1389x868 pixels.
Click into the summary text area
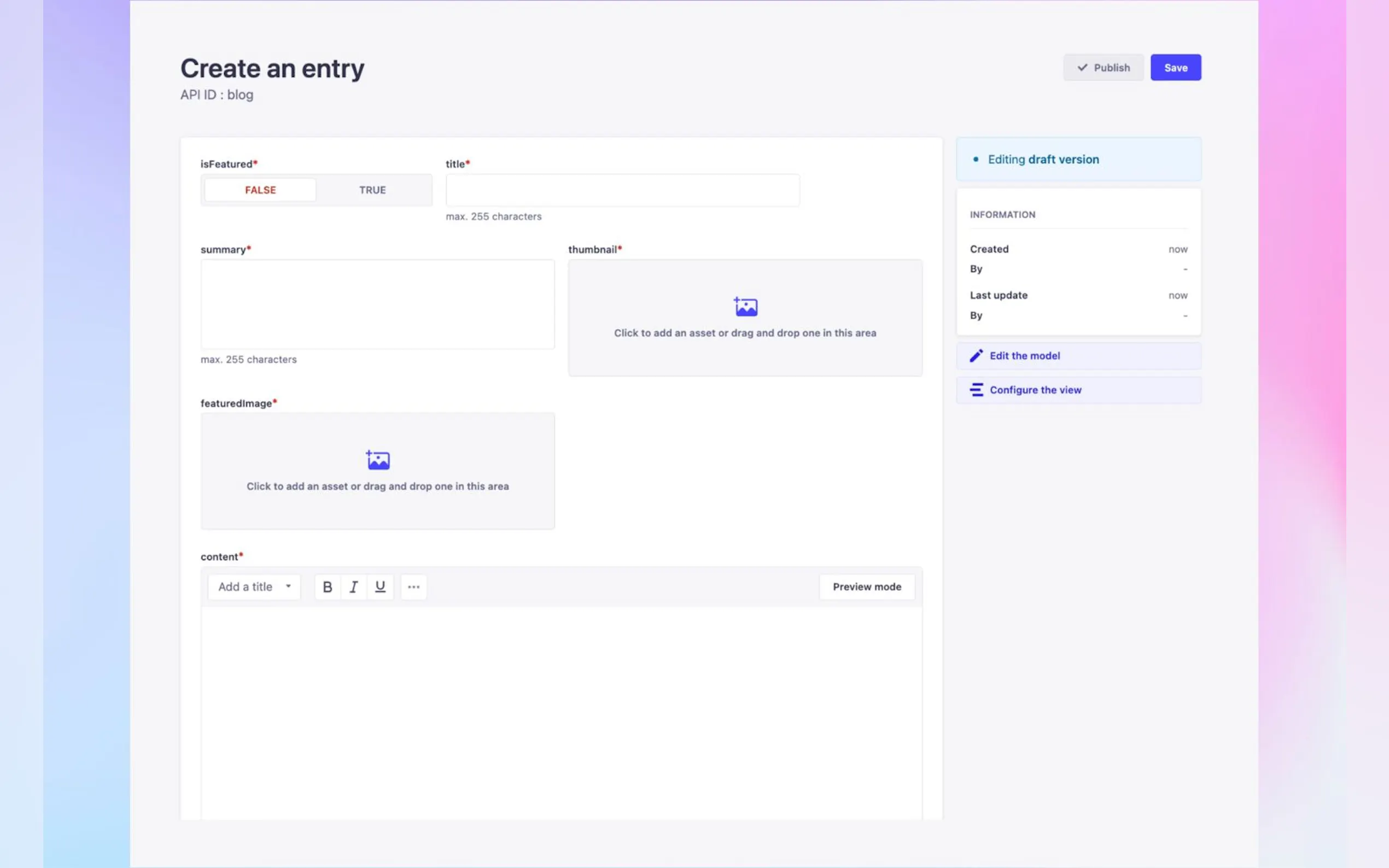[x=377, y=304]
